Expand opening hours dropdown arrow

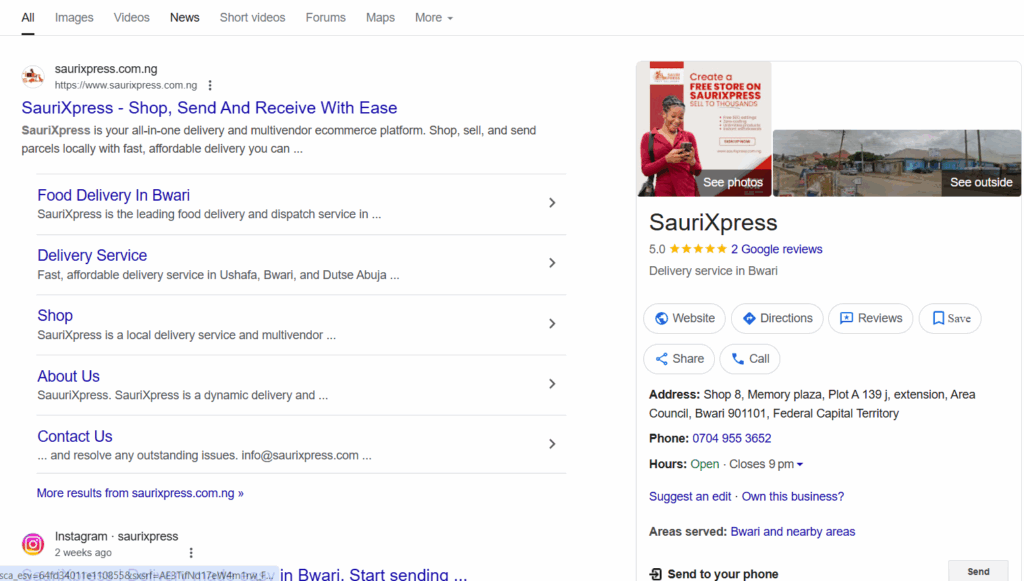799,465
